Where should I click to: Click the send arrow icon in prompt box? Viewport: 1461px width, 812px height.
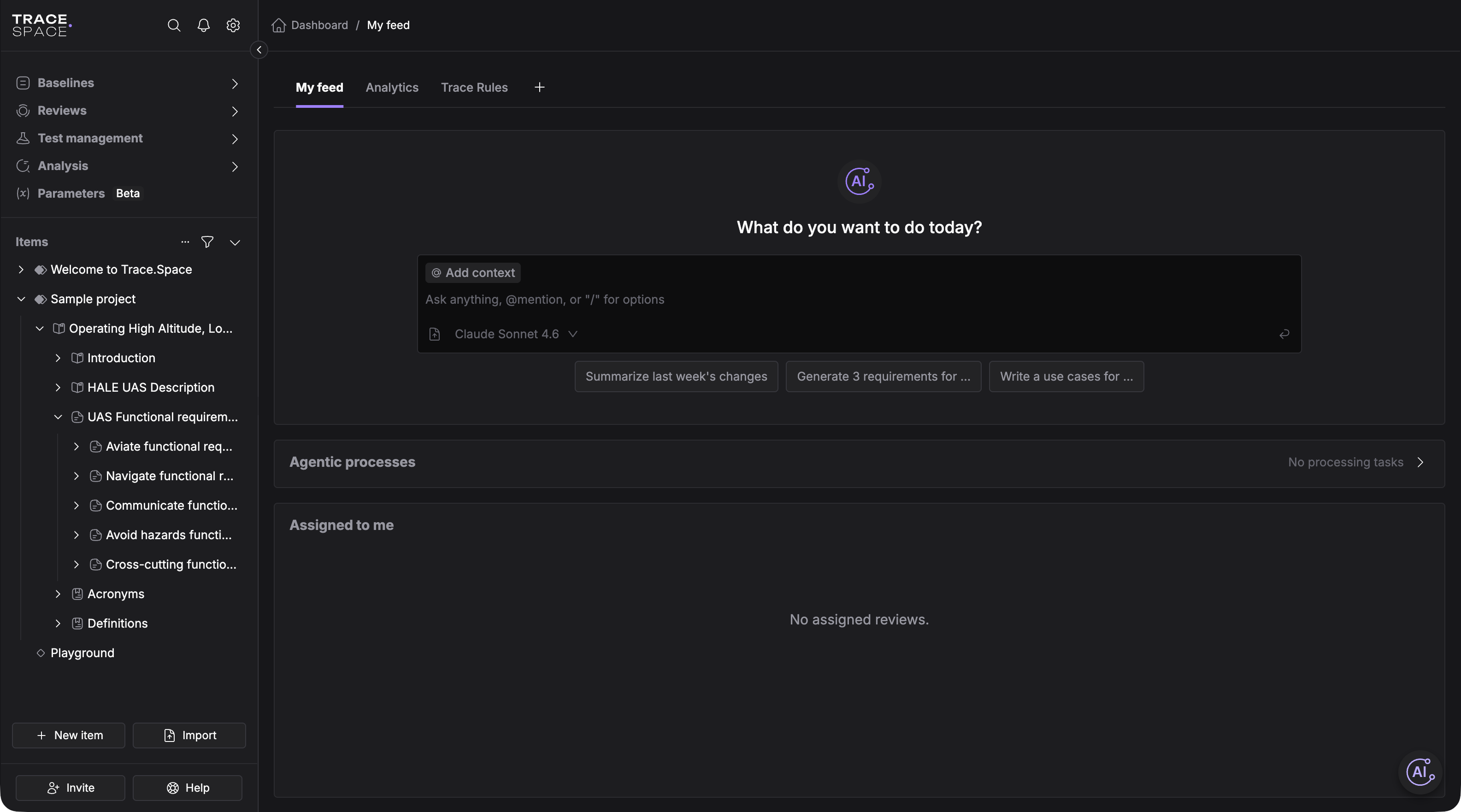tap(1284, 334)
